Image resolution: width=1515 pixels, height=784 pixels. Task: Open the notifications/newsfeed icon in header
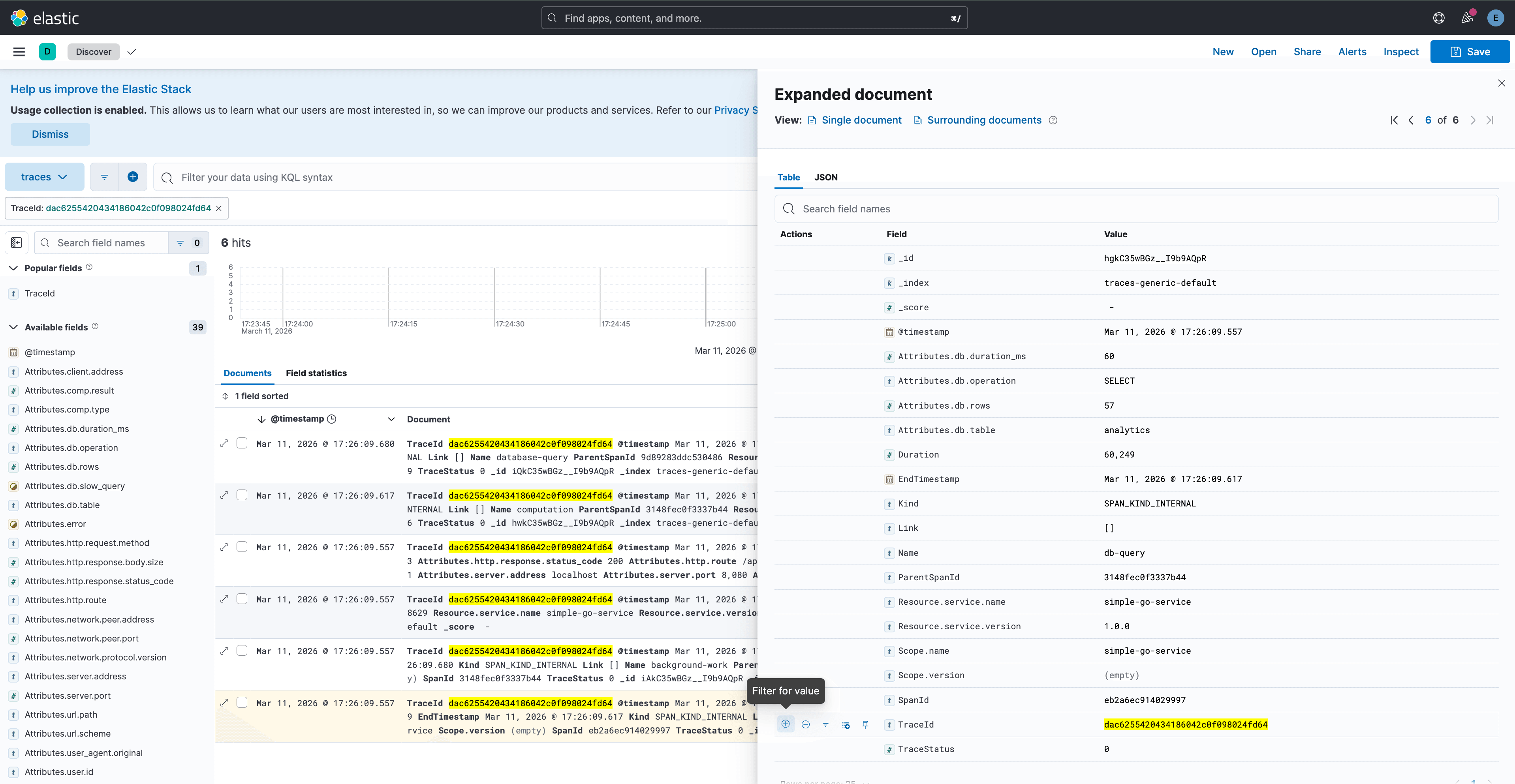[1467, 18]
